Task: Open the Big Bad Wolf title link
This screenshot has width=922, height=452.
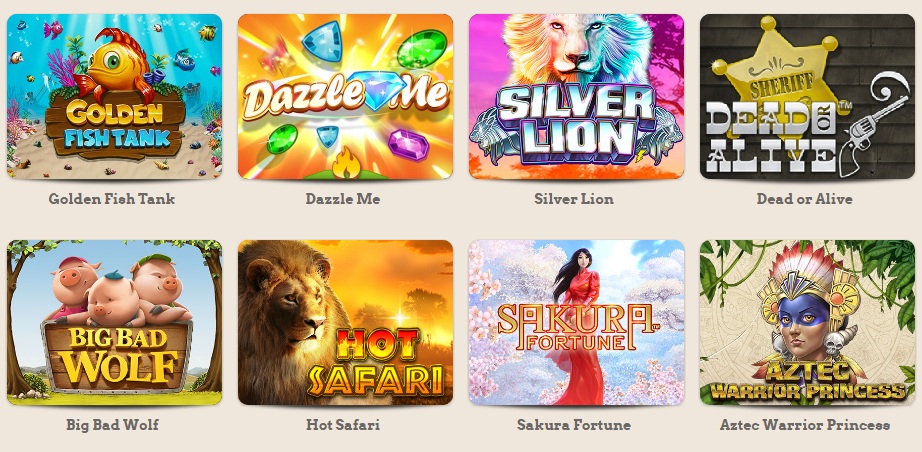Action: click(112, 424)
